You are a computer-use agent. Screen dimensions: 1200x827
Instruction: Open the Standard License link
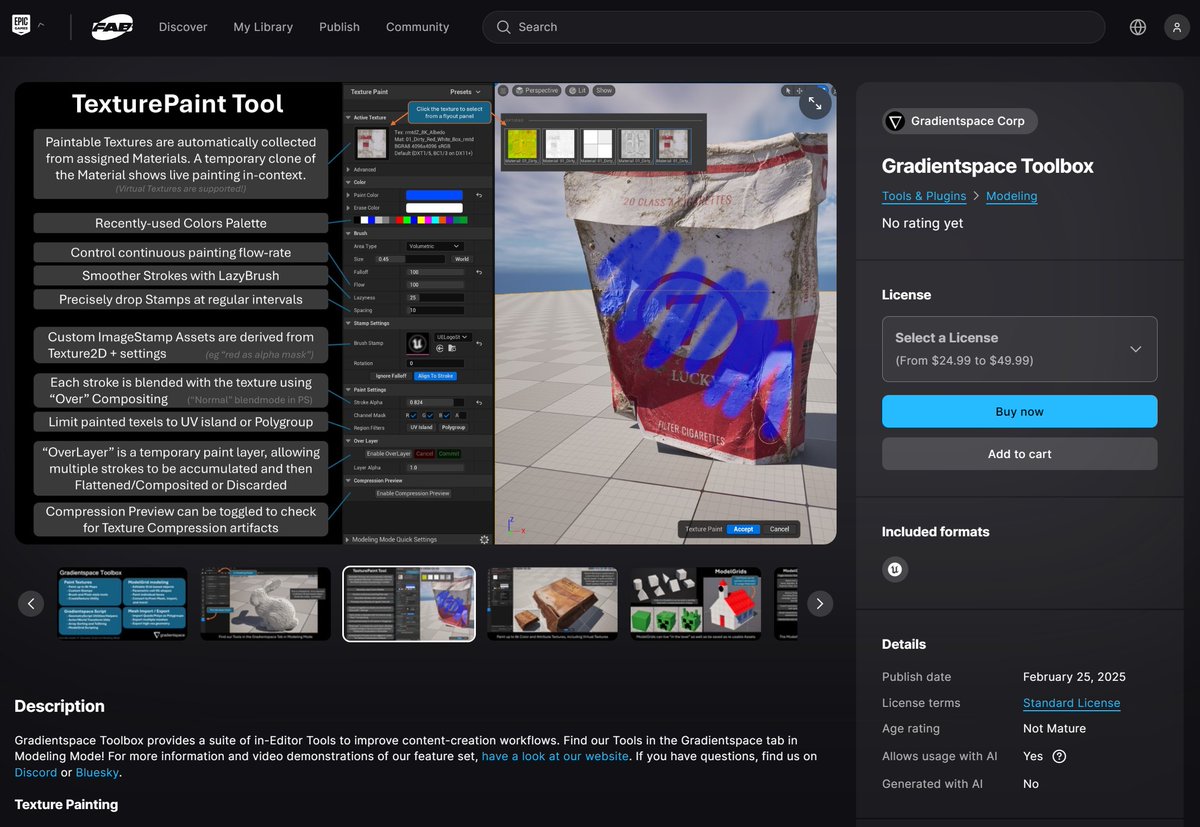(x=1071, y=703)
